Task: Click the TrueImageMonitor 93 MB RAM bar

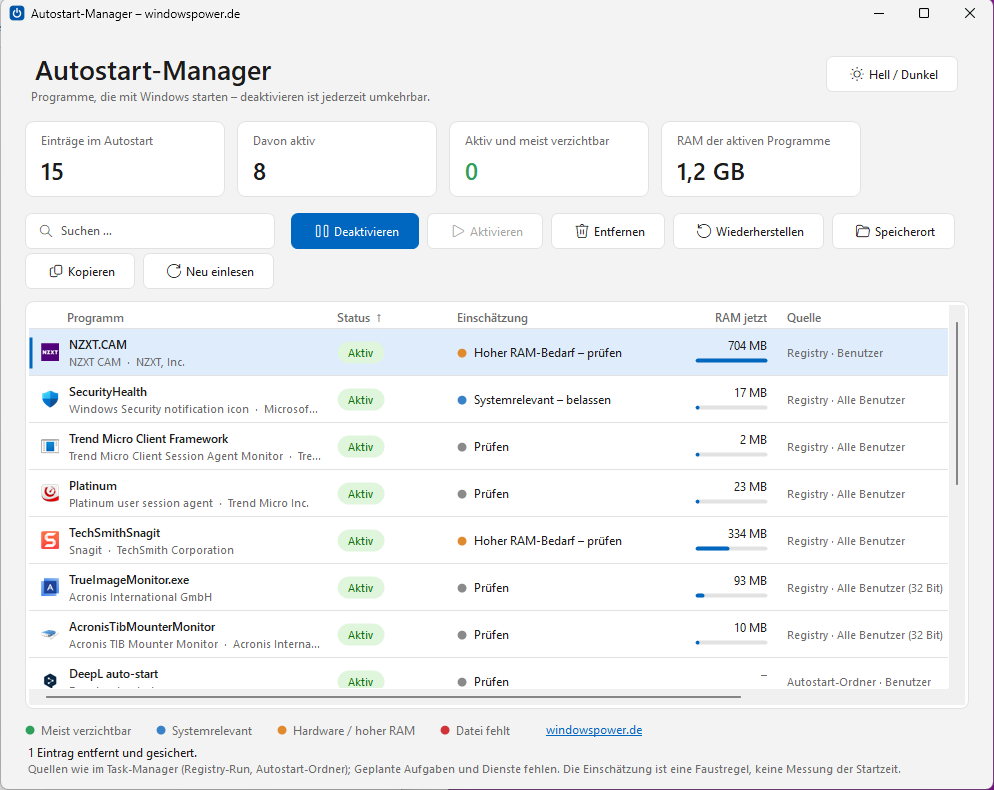Action: [x=731, y=595]
